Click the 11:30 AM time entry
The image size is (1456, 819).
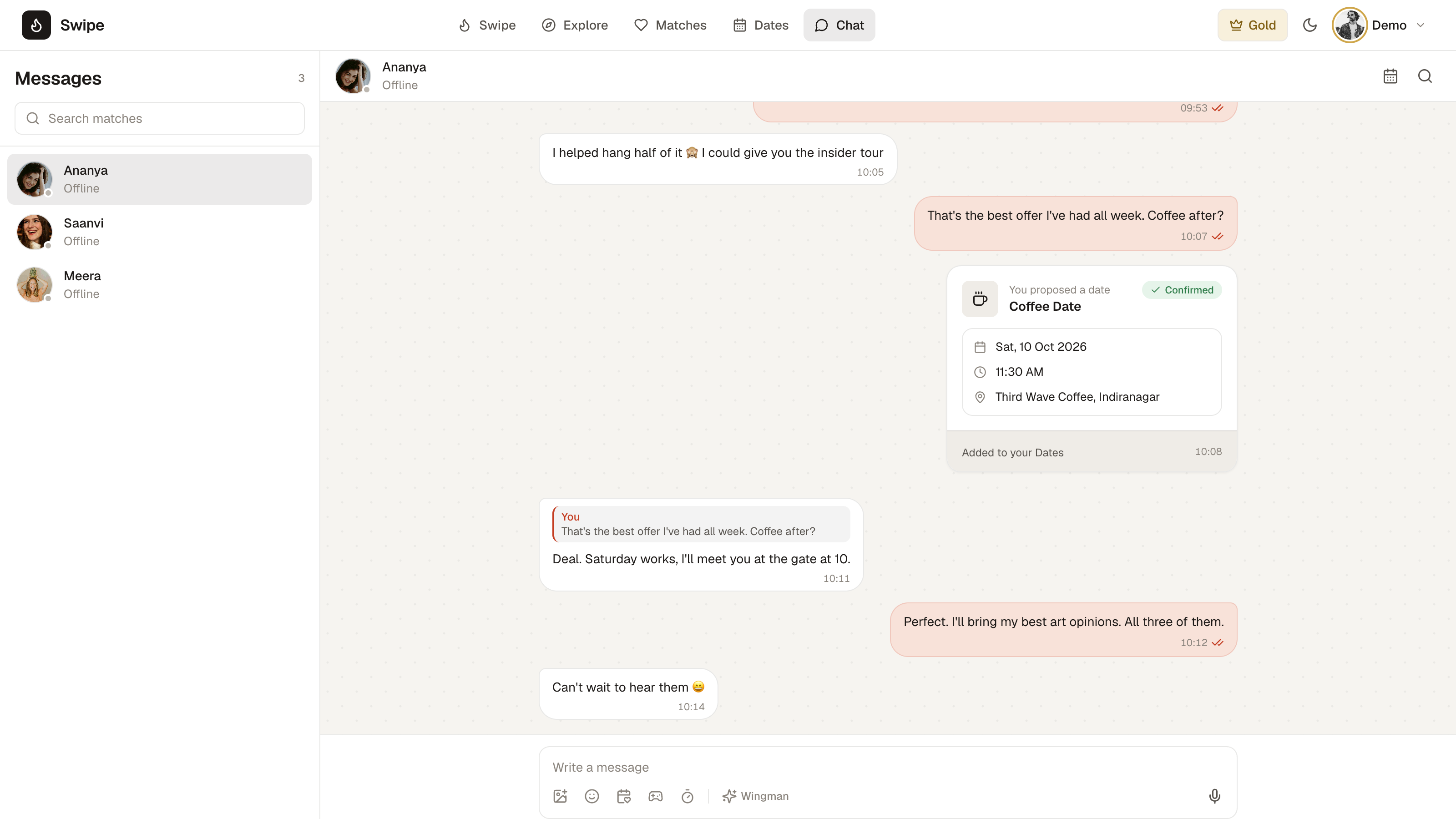tap(1019, 371)
